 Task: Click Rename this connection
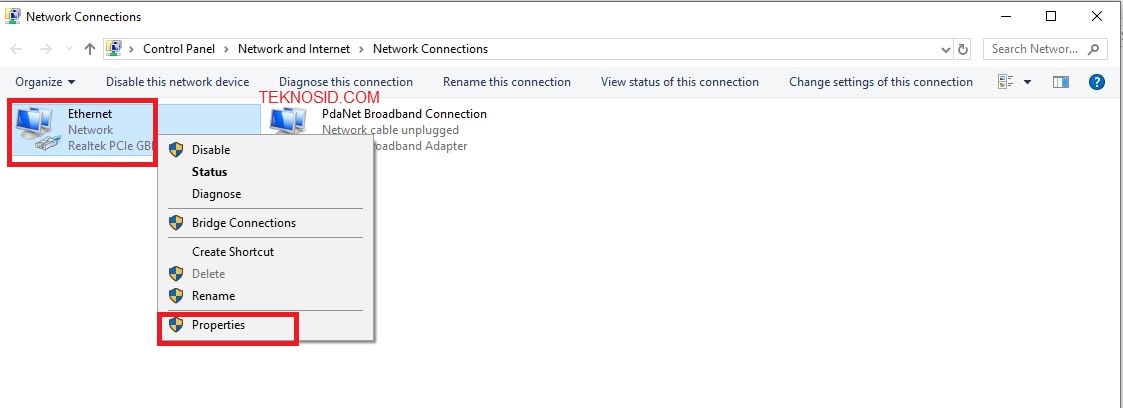pyautogui.click(x=506, y=82)
